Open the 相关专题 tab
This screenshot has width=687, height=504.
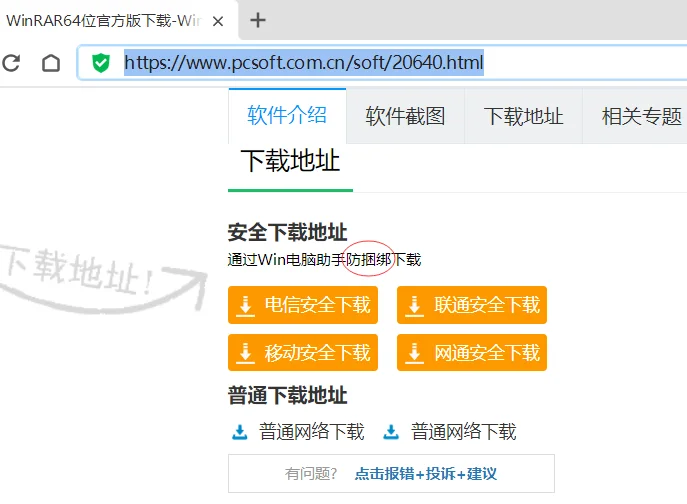coord(641,116)
